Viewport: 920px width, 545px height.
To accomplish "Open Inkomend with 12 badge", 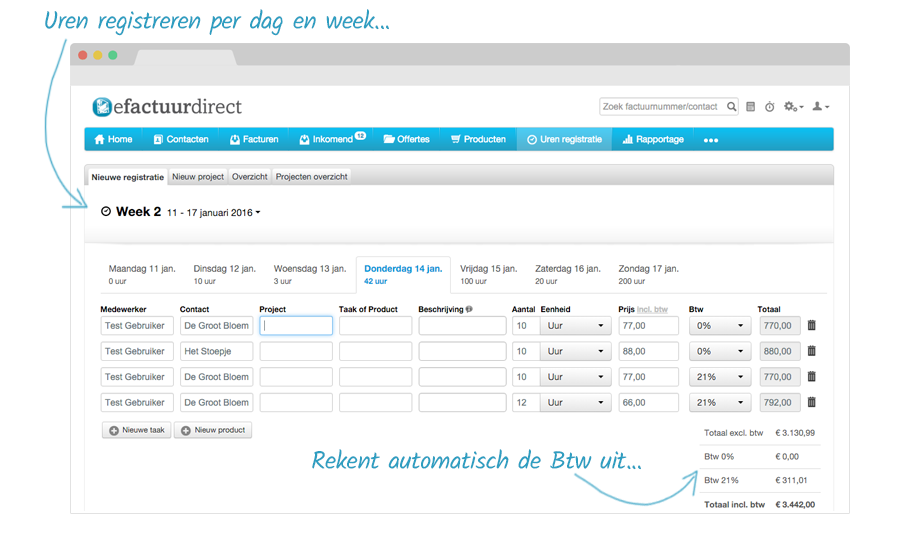I will point(332,140).
